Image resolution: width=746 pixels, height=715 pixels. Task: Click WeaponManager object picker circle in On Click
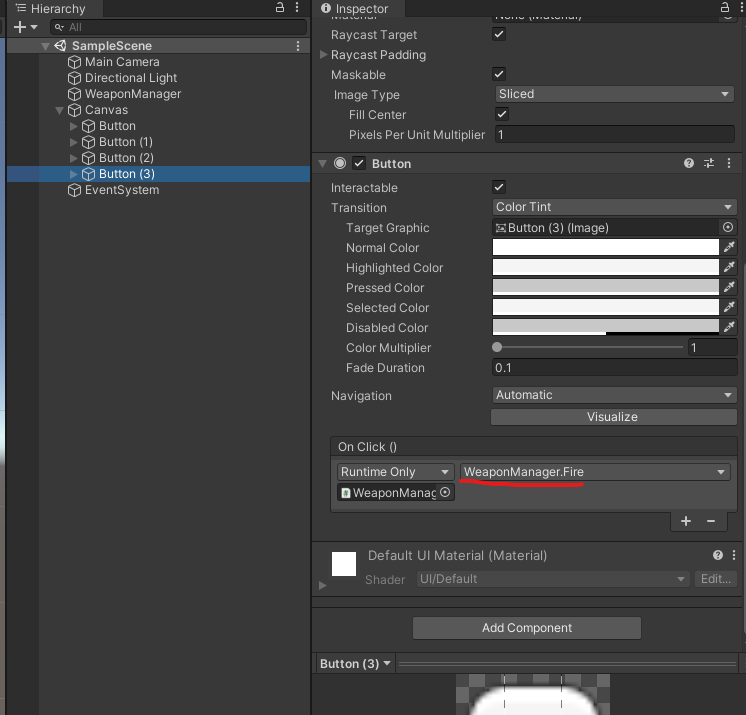point(445,492)
